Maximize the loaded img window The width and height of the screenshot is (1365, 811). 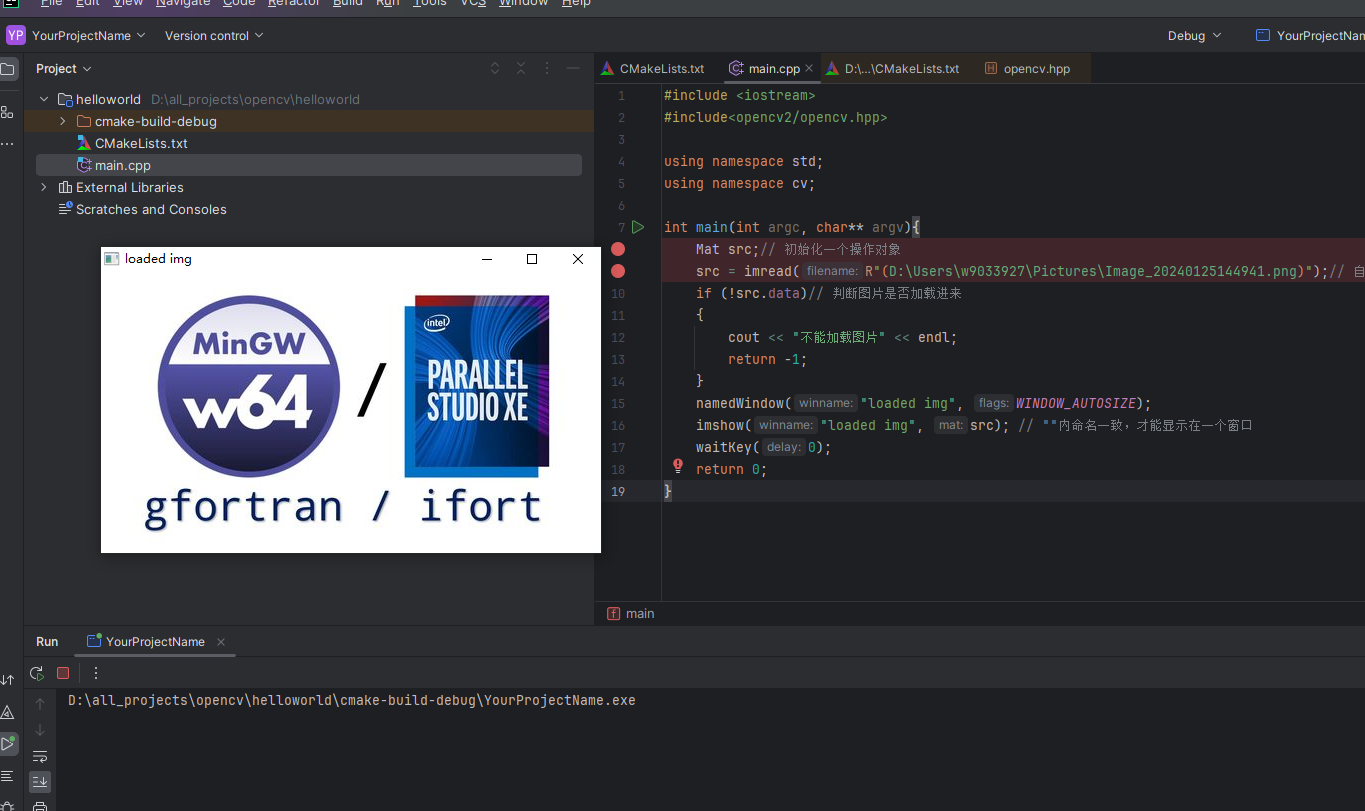tap(532, 259)
